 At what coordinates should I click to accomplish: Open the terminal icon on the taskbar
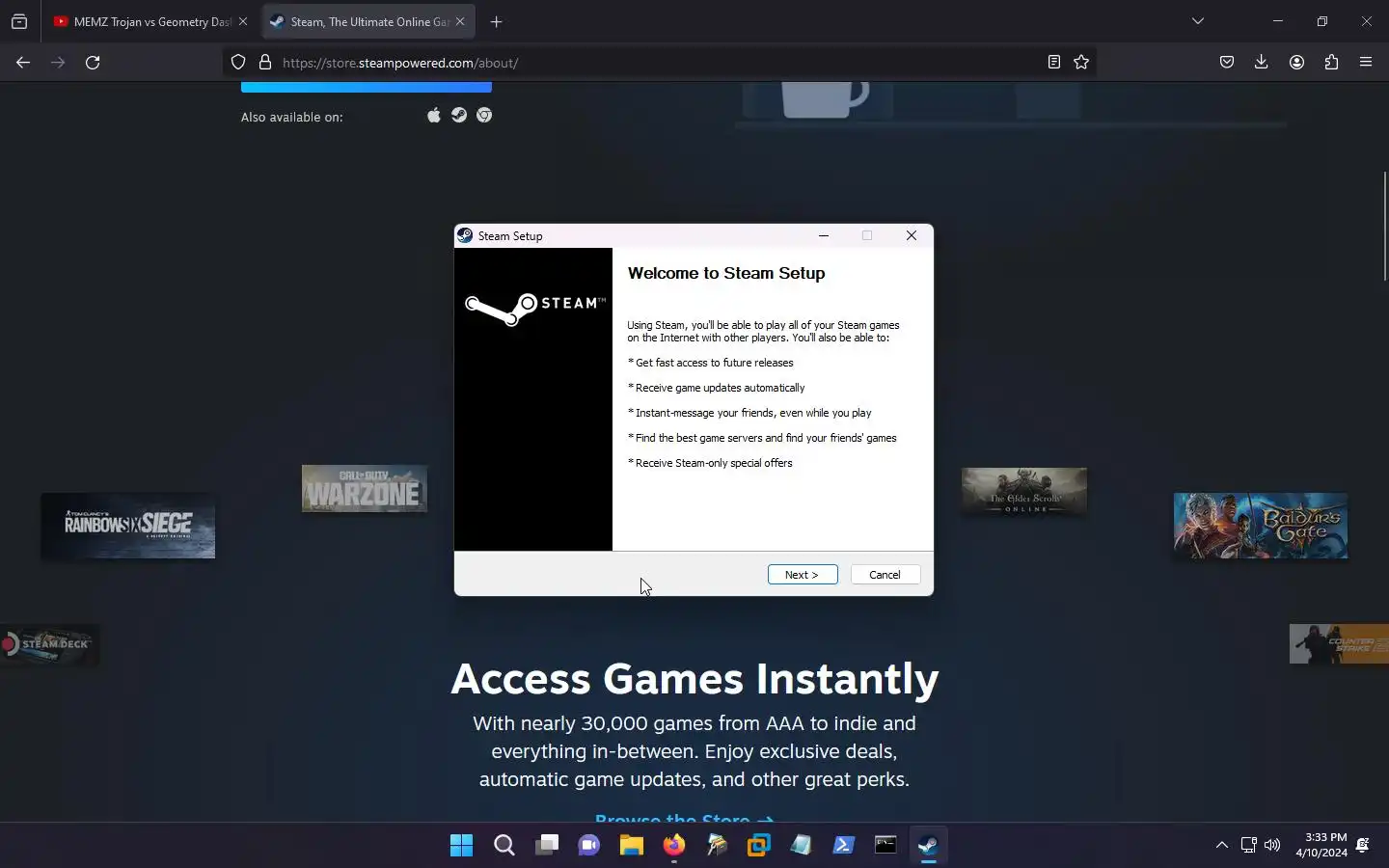pos(885,845)
